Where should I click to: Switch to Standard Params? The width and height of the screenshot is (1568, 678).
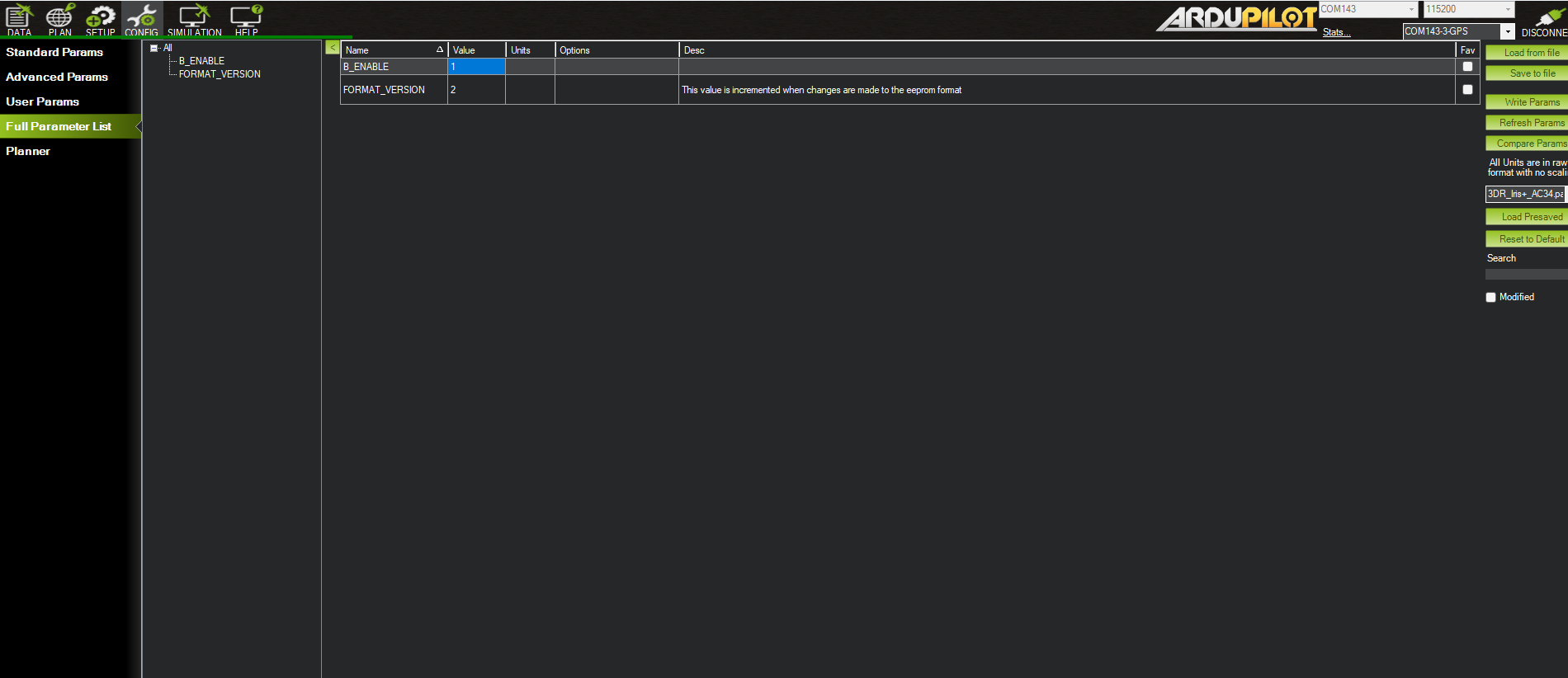tap(54, 52)
